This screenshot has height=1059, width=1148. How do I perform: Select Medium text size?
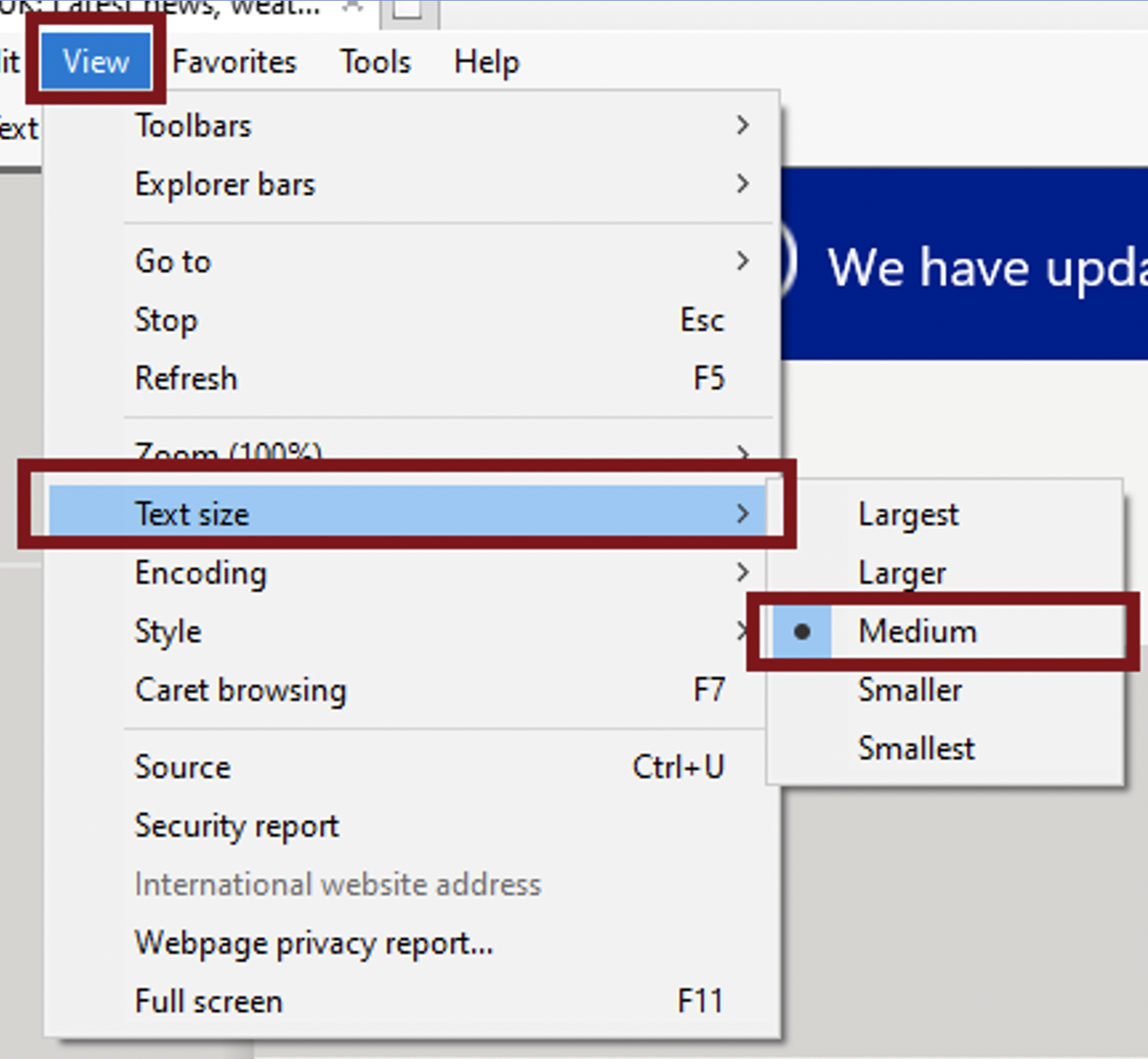click(x=916, y=631)
